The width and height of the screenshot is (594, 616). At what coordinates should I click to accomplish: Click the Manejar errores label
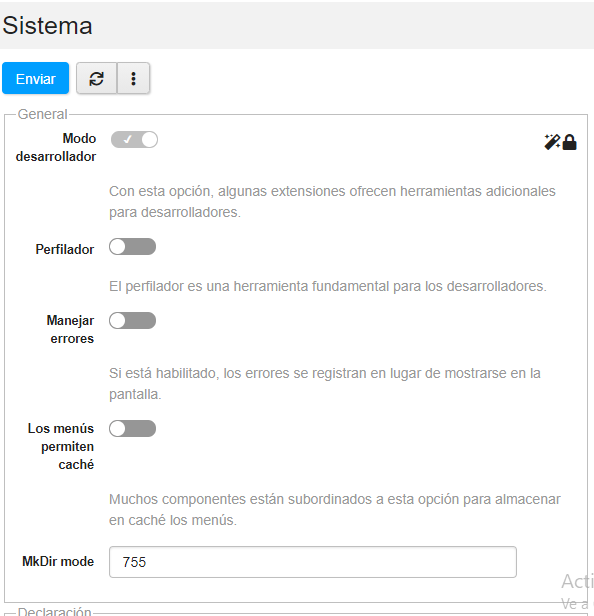[x=70, y=329]
